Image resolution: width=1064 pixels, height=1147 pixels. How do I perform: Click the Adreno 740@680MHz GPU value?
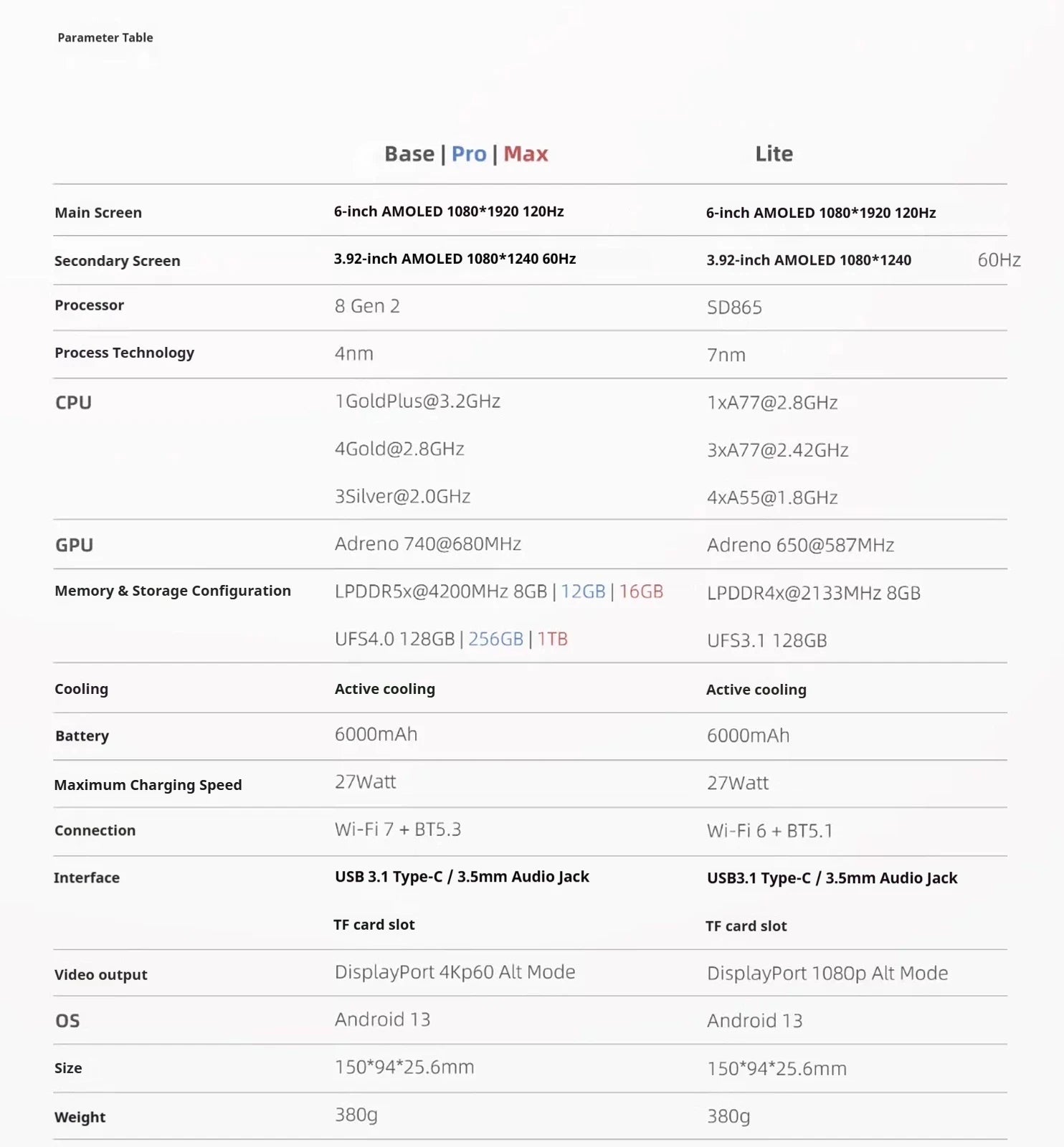[x=428, y=544]
